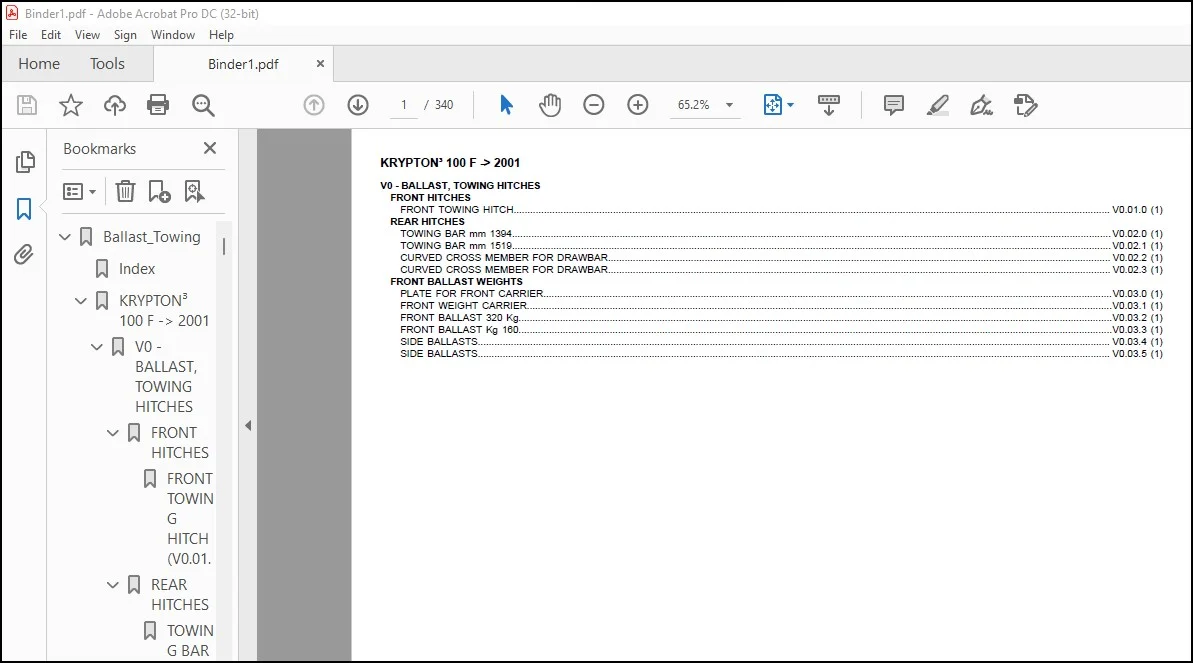Open TOWING BAR mm 1519 entry

781,246
